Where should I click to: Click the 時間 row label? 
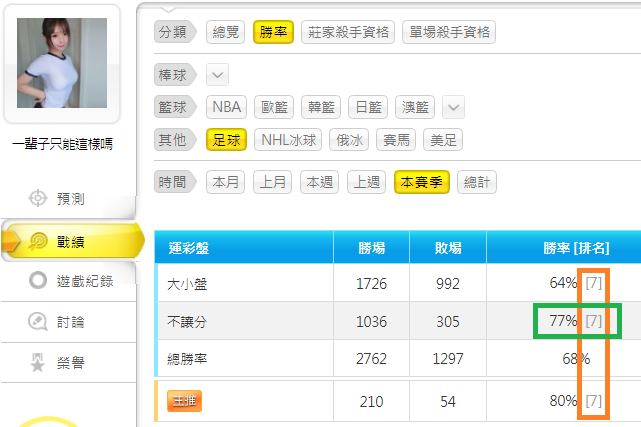(x=176, y=182)
